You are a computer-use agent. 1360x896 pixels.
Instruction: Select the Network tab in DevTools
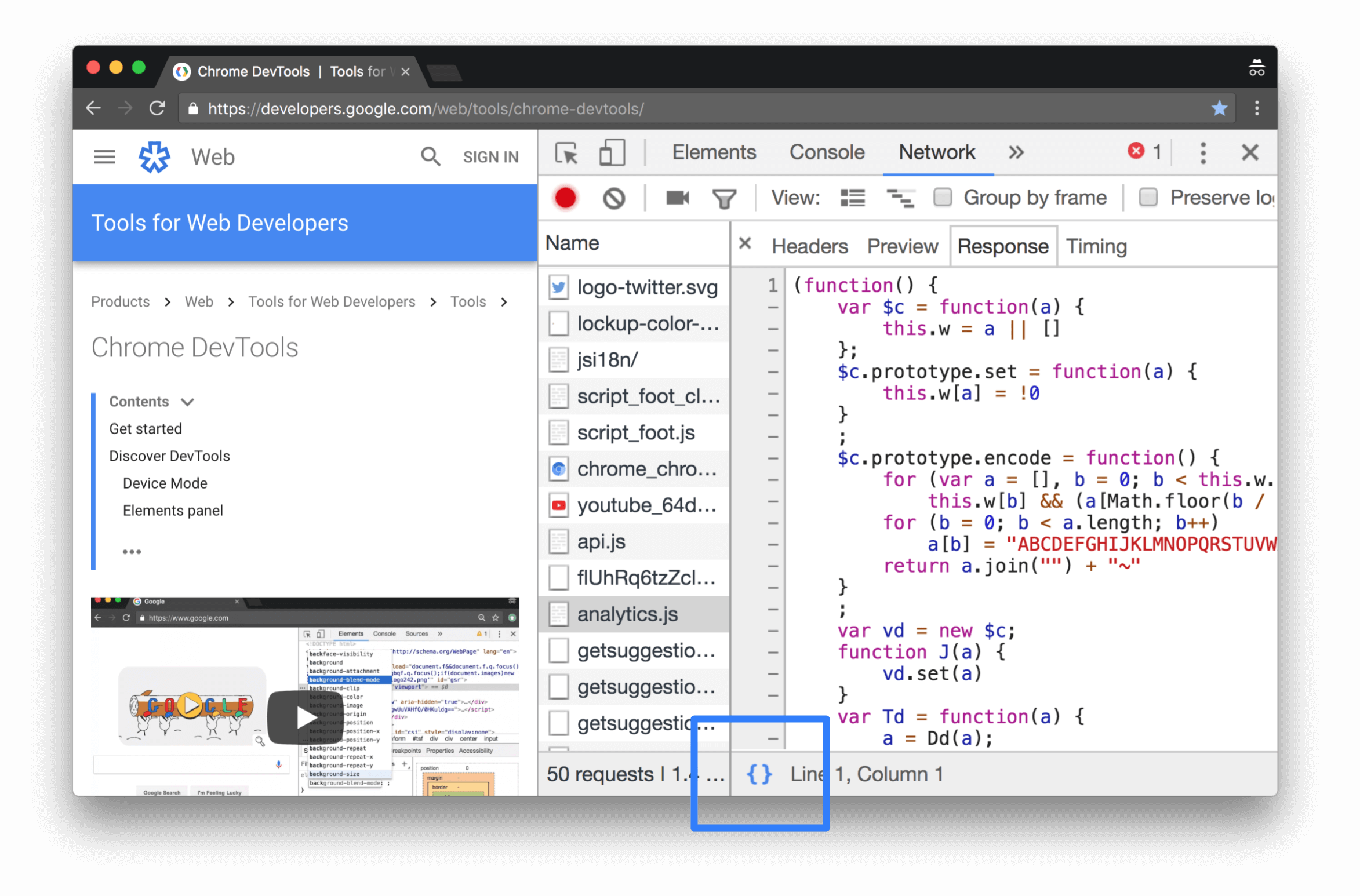click(935, 153)
